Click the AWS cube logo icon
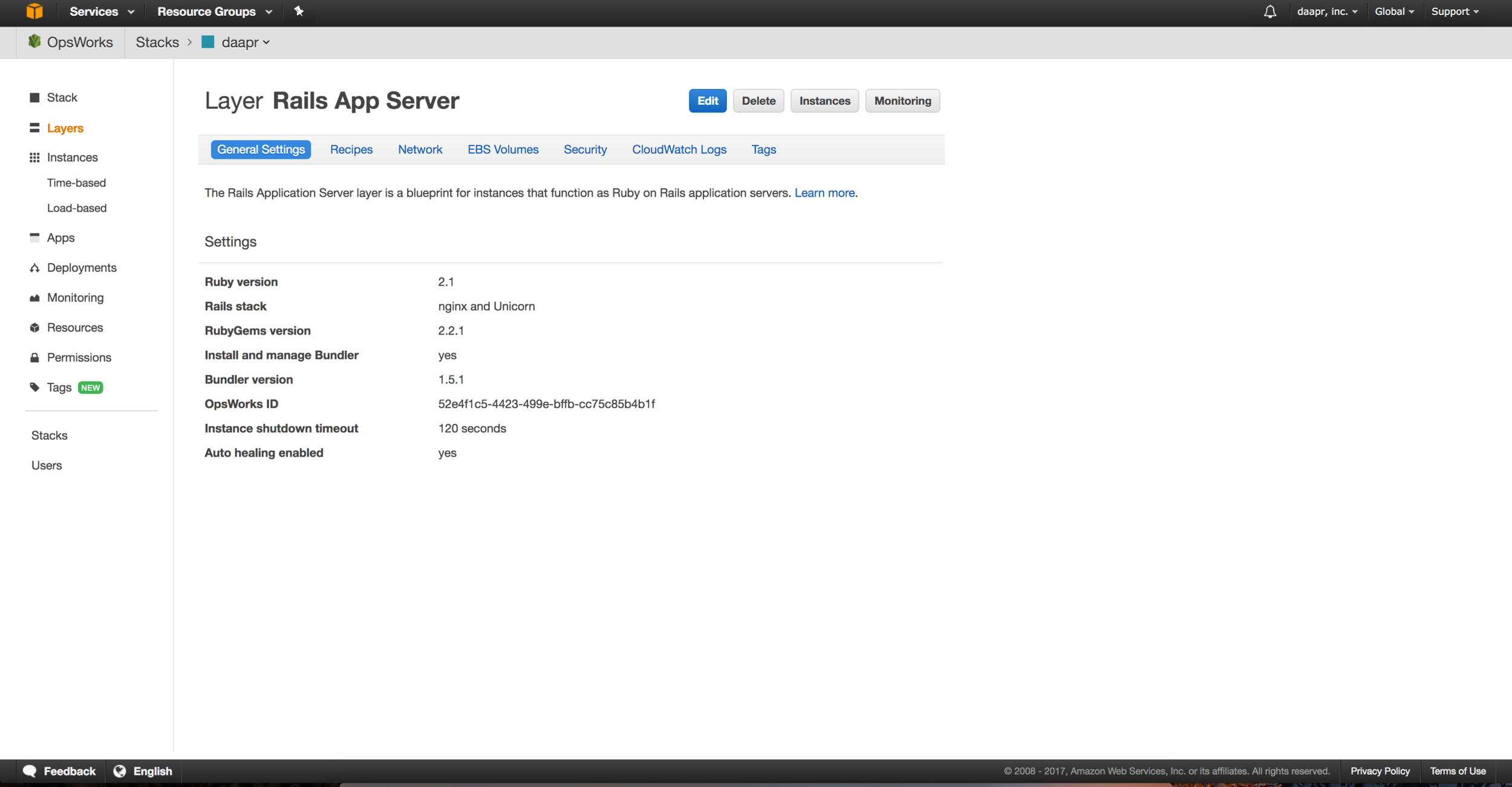This screenshot has height=787, width=1512. [x=34, y=11]
